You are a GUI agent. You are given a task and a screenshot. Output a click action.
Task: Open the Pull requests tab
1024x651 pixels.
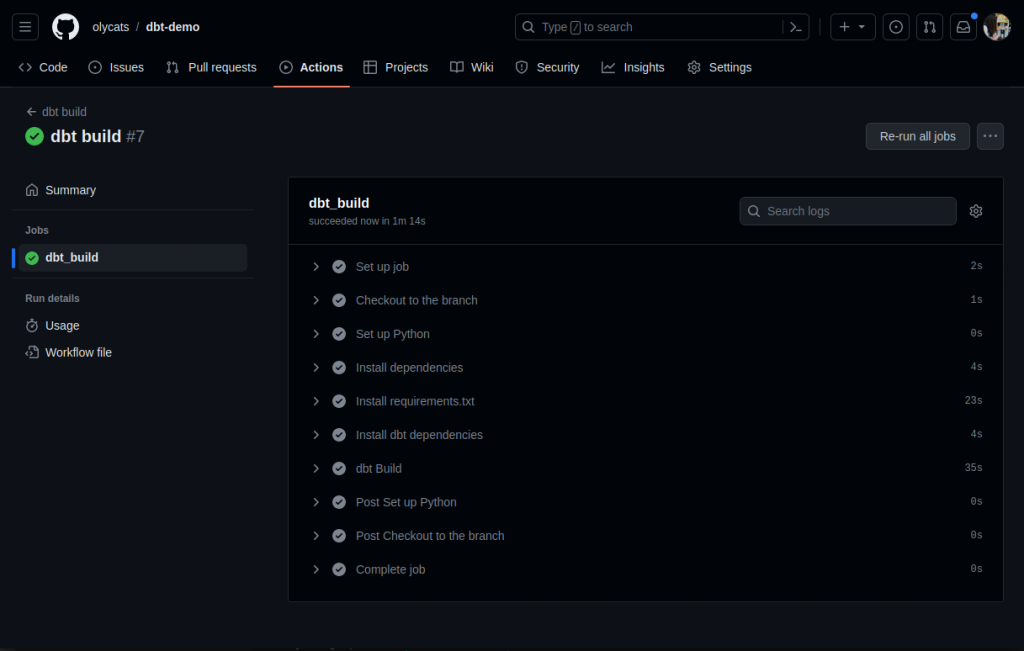pos(212,67)
